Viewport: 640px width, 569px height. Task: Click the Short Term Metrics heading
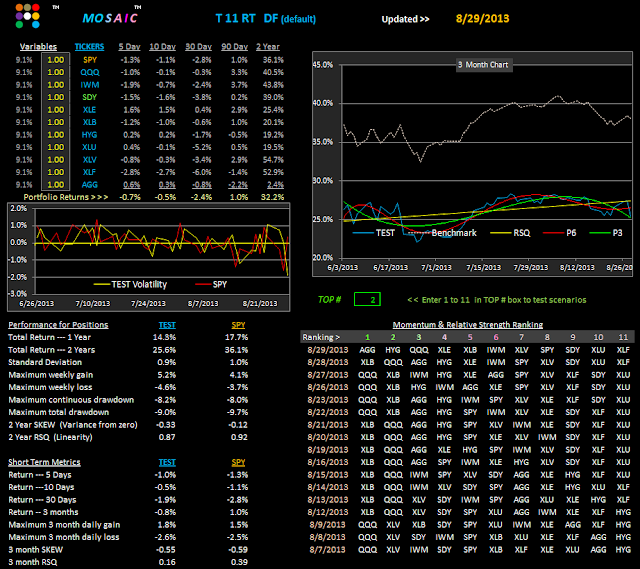pos(44,462)
